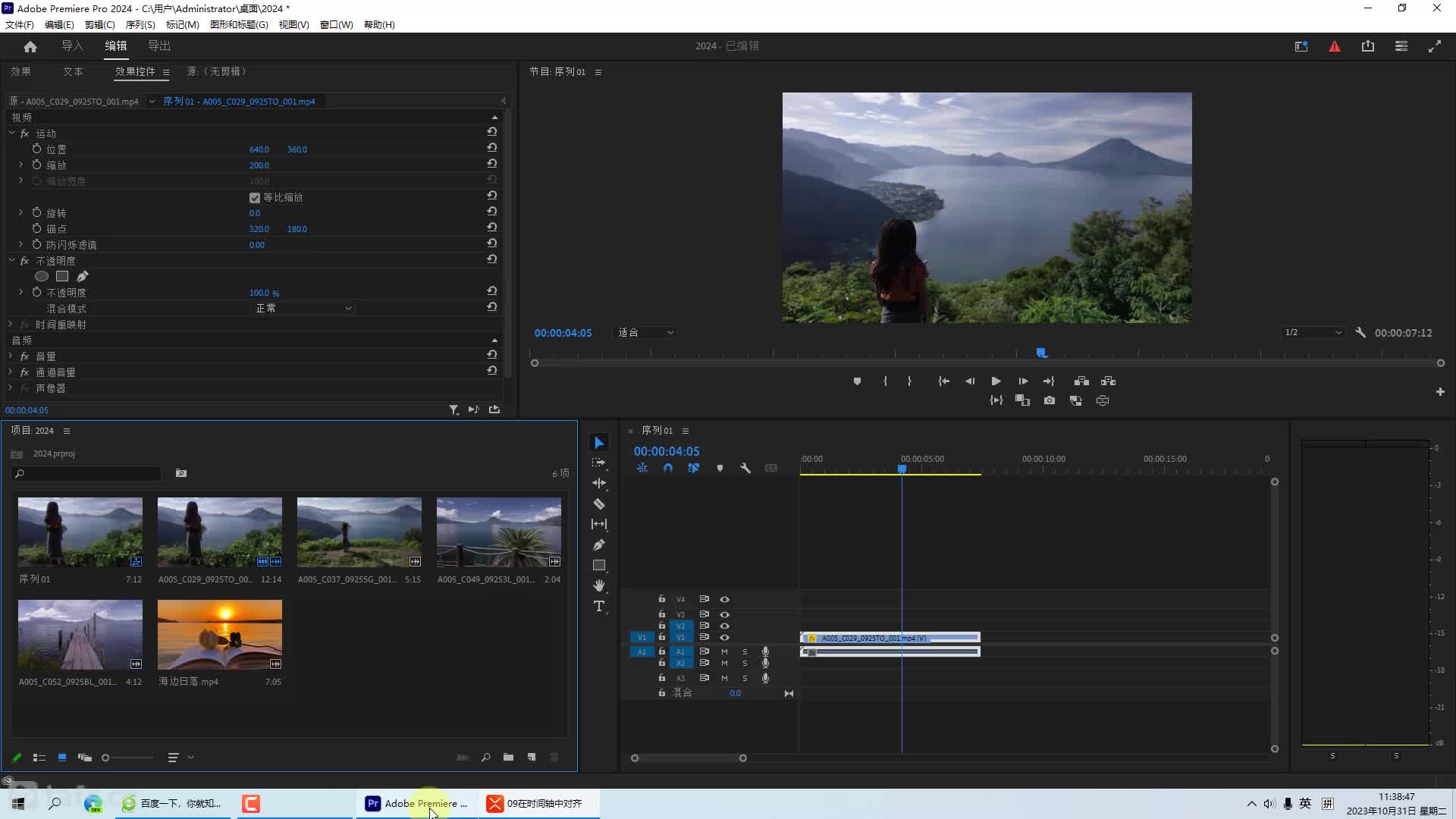Open playback resolution dropdown 1/2

(x=1313, y=333)
